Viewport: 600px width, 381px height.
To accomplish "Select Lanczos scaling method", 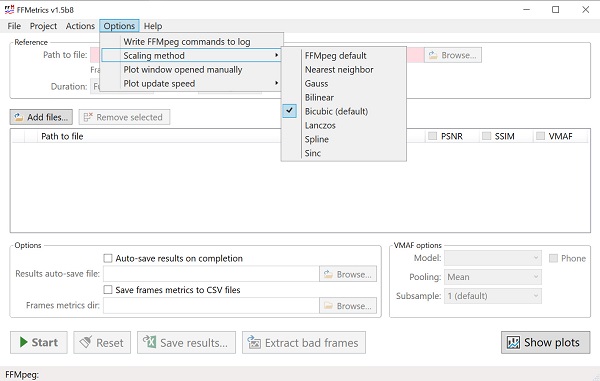I will point(344,125).
